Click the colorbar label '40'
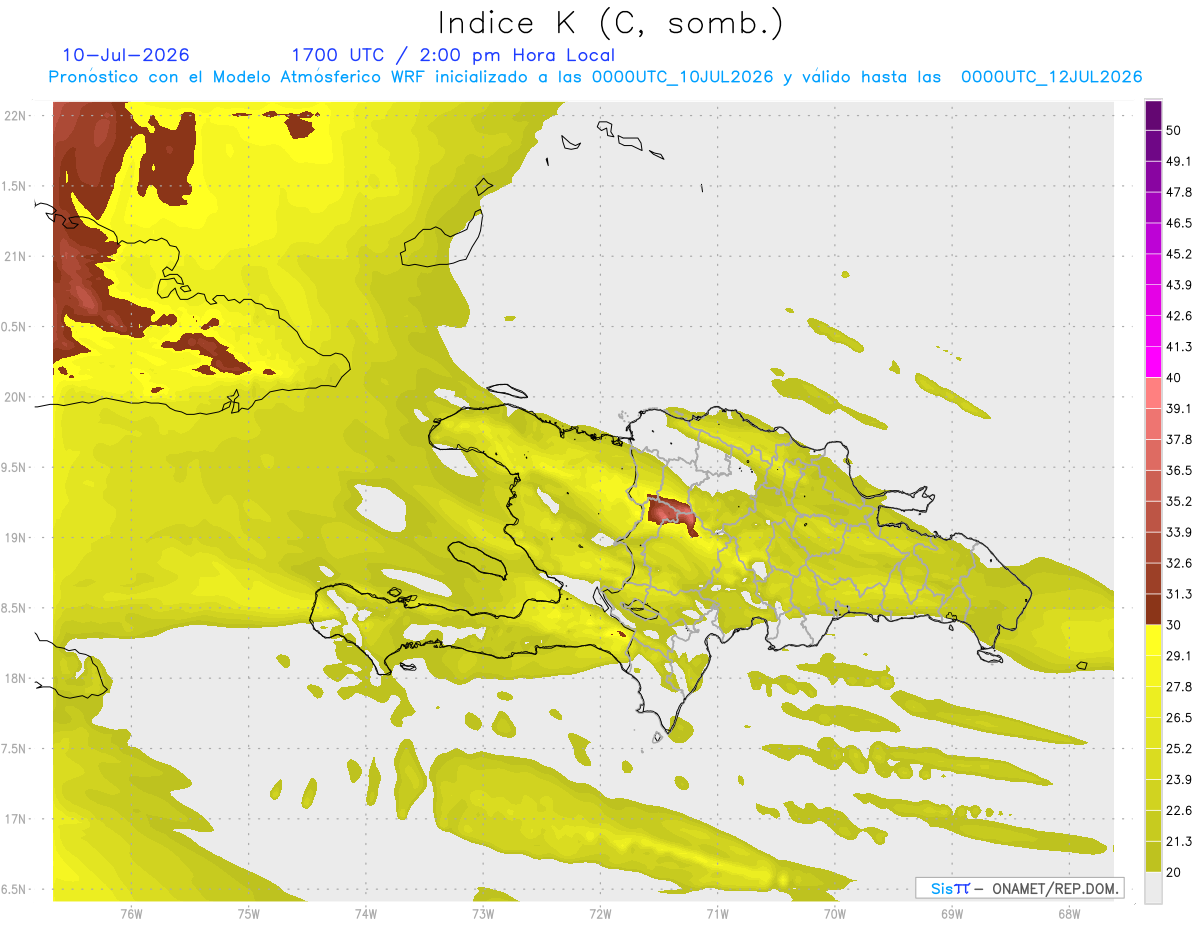This screenshot has width=1200, height=927. (x=1174, y=378)
